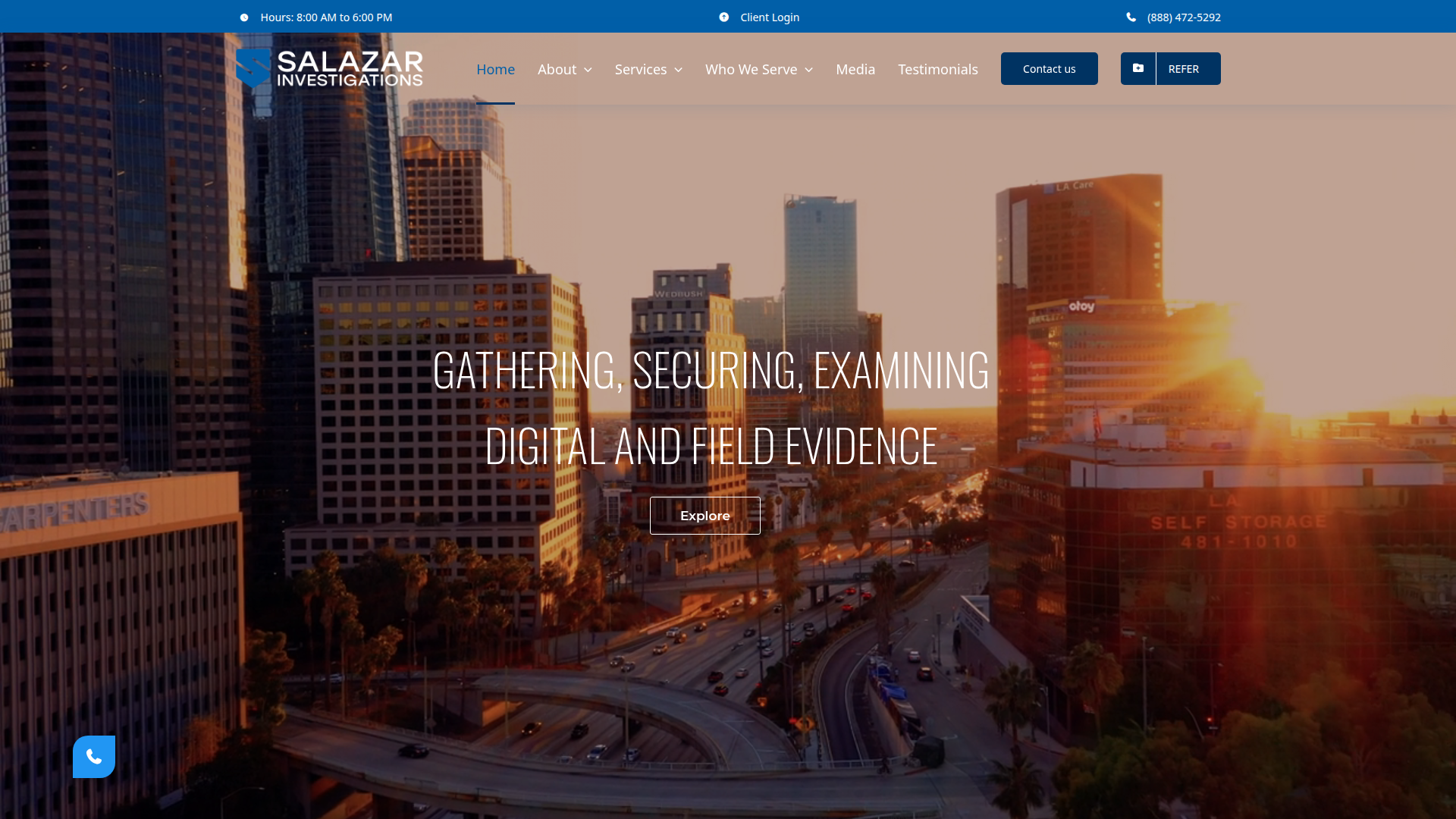The image size is (1456, 819).
Task: Click the Explore button
Action: click(705, 516)
